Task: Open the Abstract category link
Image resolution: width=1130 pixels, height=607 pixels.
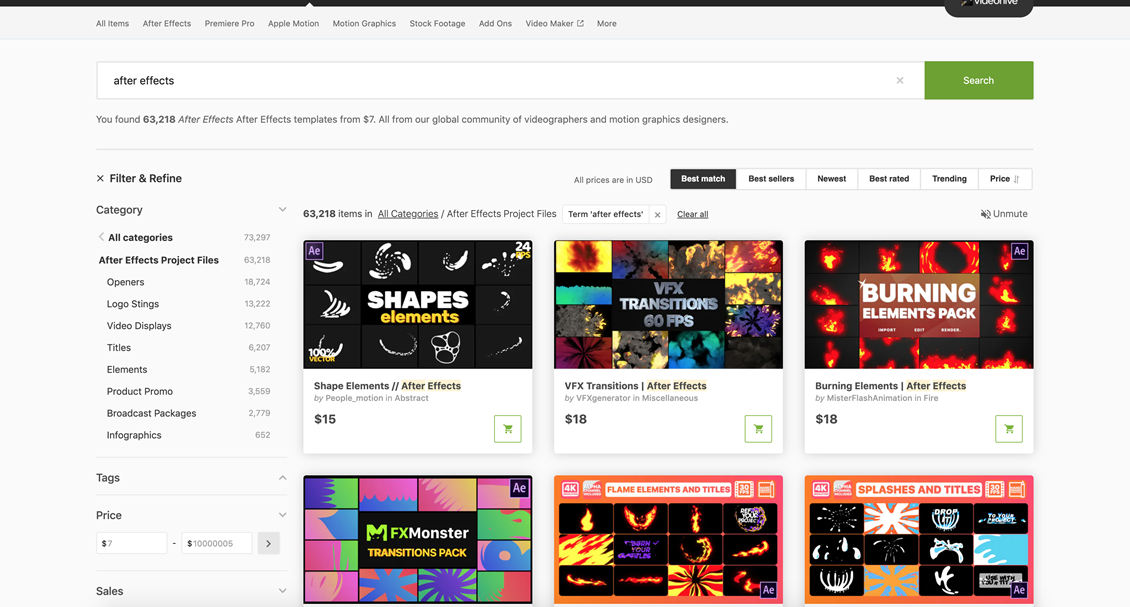Action: point(411,398)
